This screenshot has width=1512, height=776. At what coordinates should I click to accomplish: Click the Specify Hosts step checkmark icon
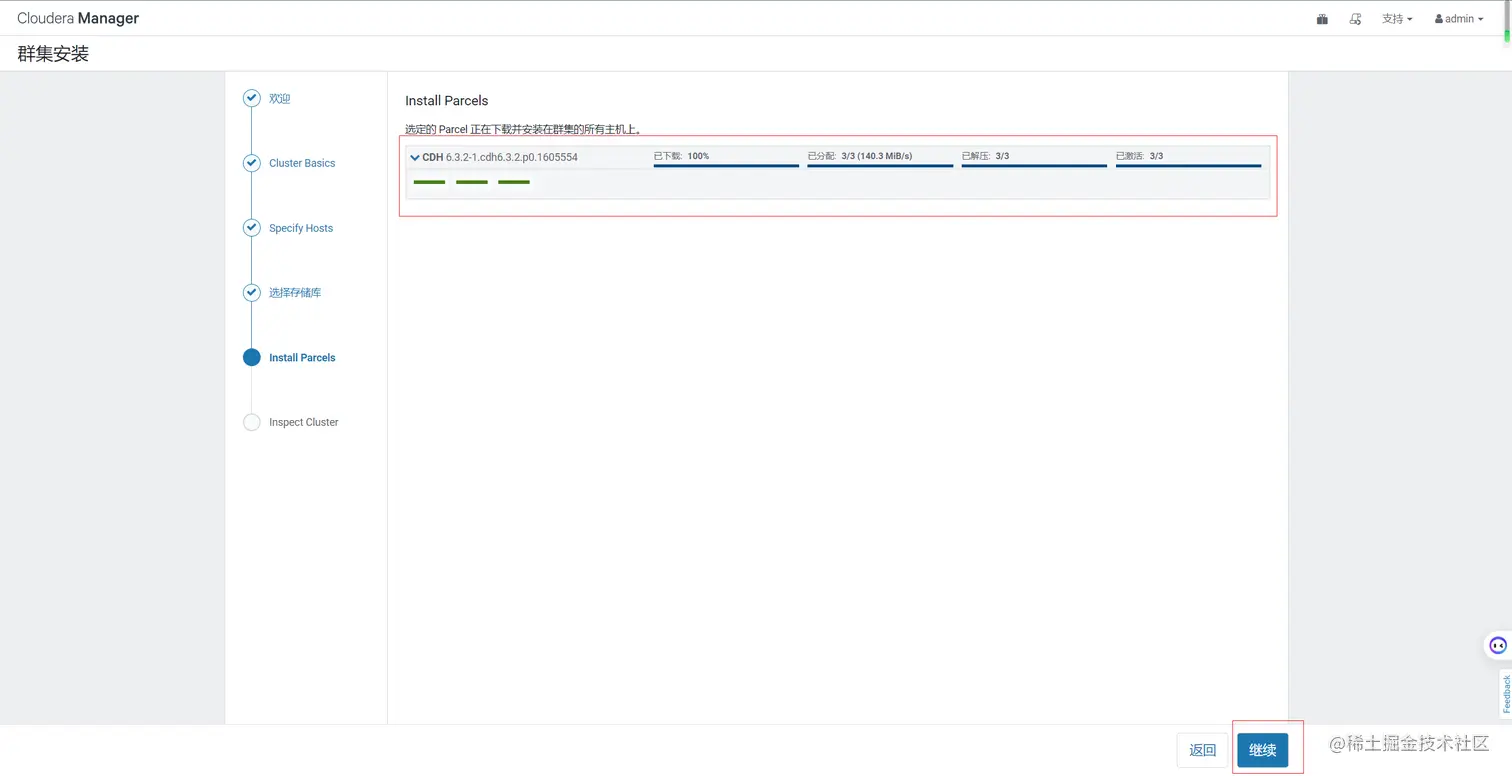coord(252,228)
